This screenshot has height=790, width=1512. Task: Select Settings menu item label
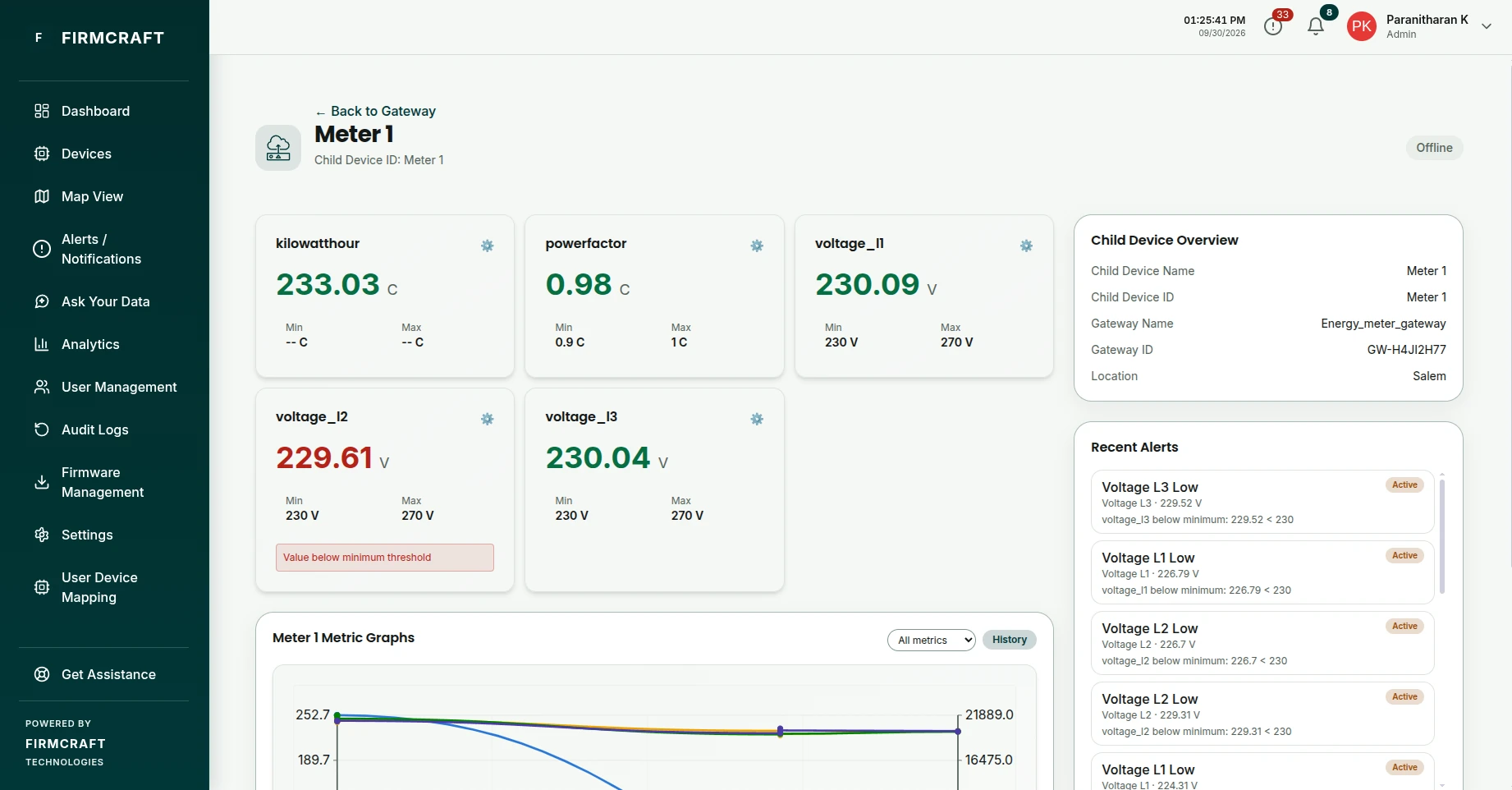(x=87, y=535)
